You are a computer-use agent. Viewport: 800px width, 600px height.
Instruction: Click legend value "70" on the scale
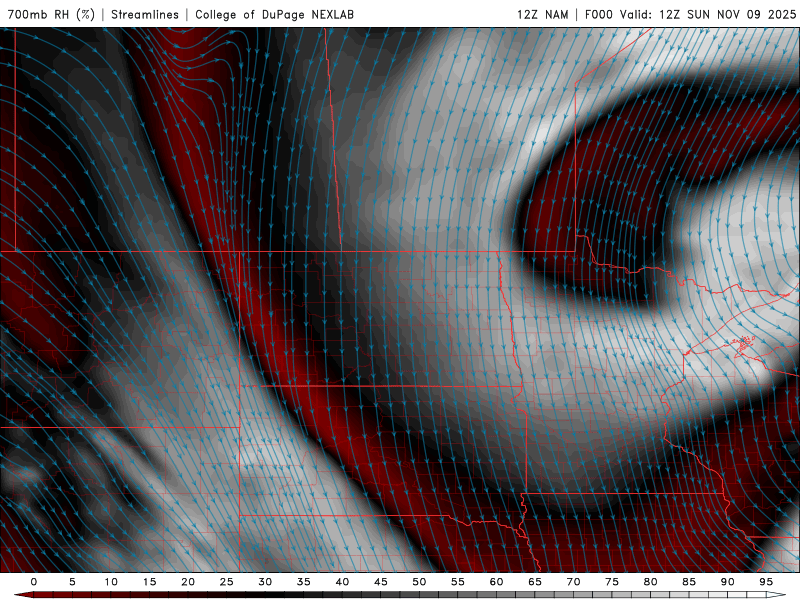(x=573, y=582)
